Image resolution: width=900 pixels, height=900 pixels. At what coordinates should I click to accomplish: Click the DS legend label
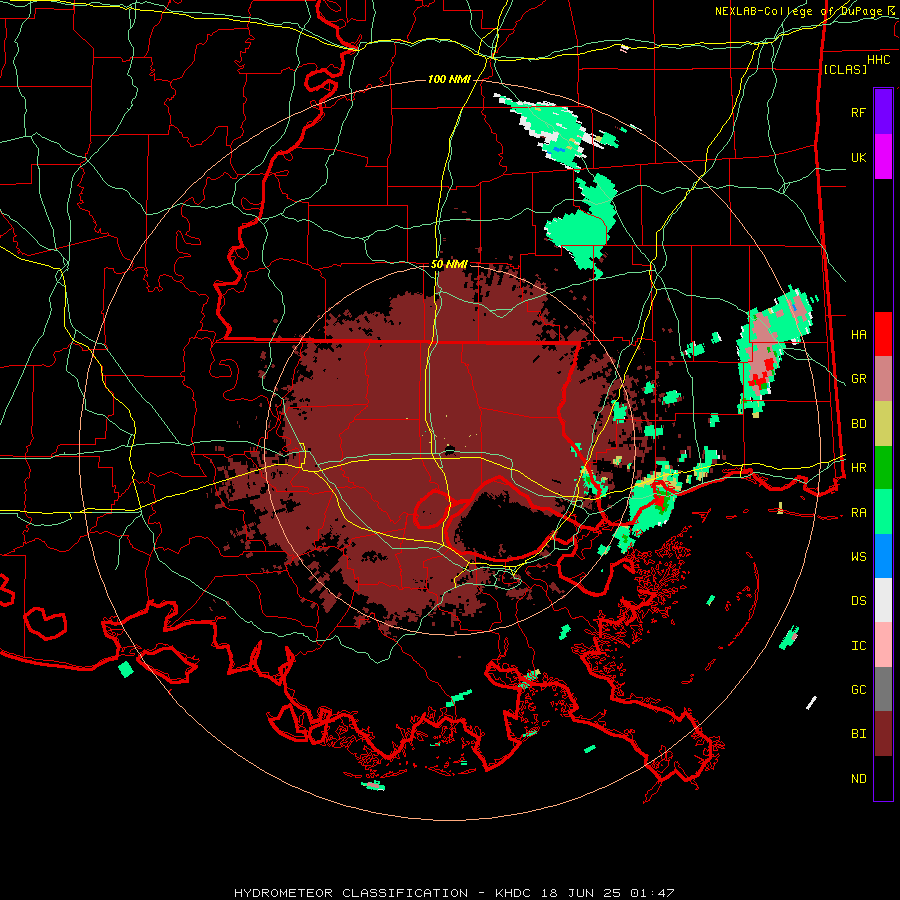point(858,601)
